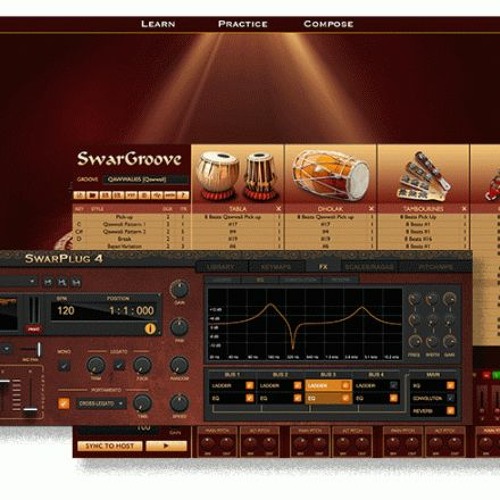500x500 pixels.
Task: Toggle the orange Portamento checkbox
Action: click(x=64, y=404)
